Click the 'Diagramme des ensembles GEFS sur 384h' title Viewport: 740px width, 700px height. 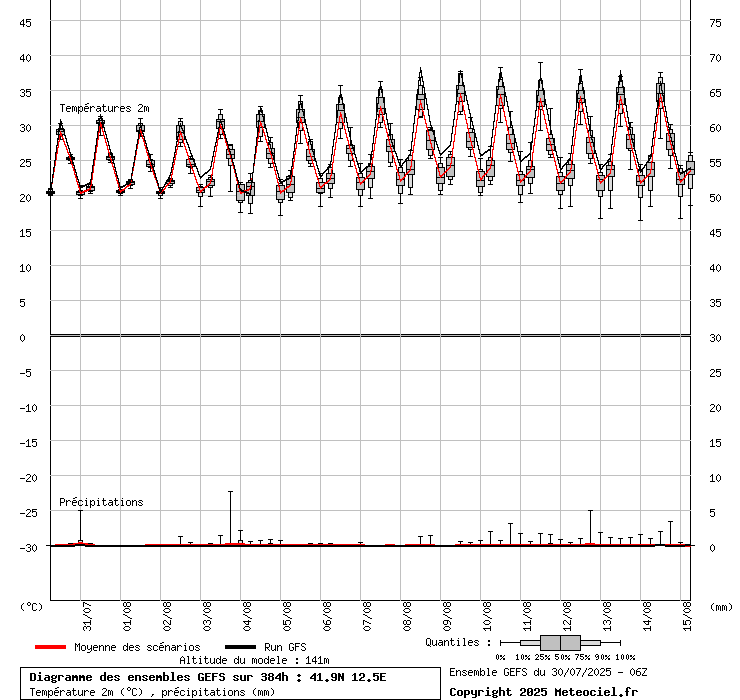click(x=159, y=677)
